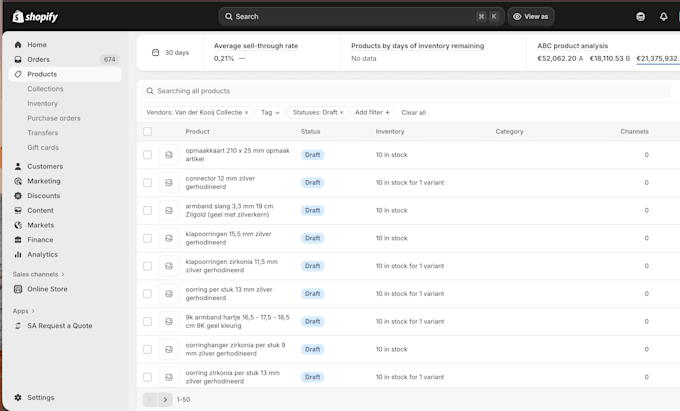
Task: Click Clear all filters
Action: pos(414,113)
